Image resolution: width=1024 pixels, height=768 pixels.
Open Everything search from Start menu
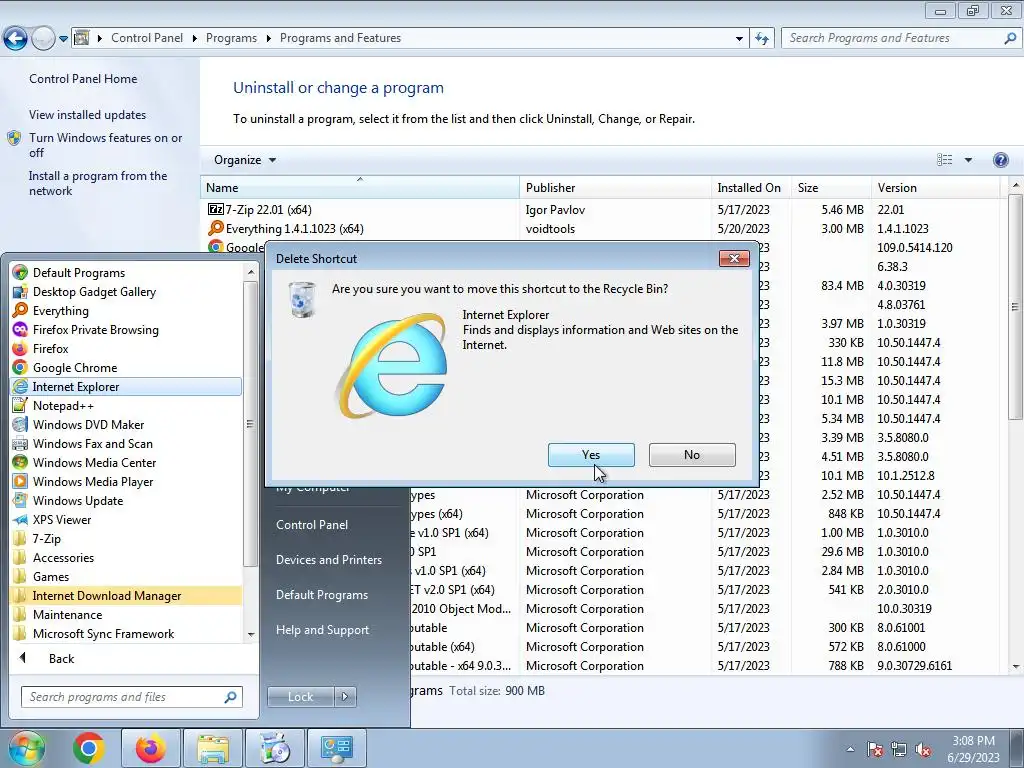coord(61,310)
